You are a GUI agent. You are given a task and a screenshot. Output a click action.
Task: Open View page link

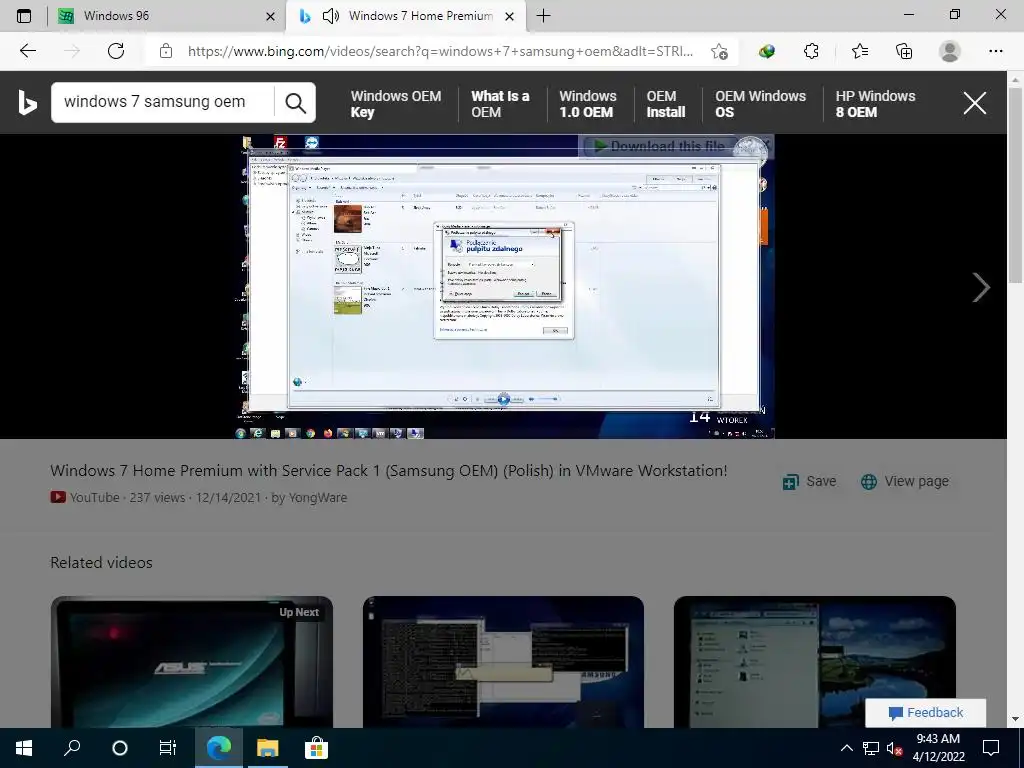(904, 481)
